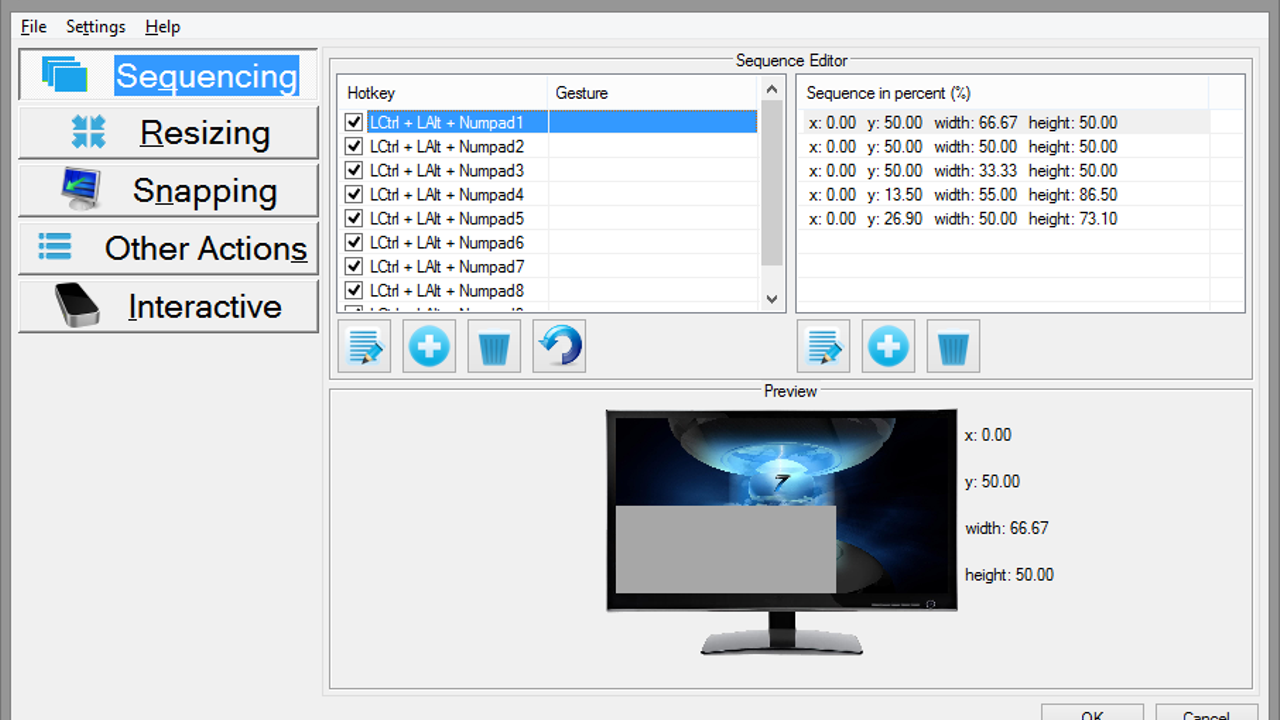The image size is (1280, 720).
Task: Delete selected hotkey using trash icon
Action: (494, 347)
